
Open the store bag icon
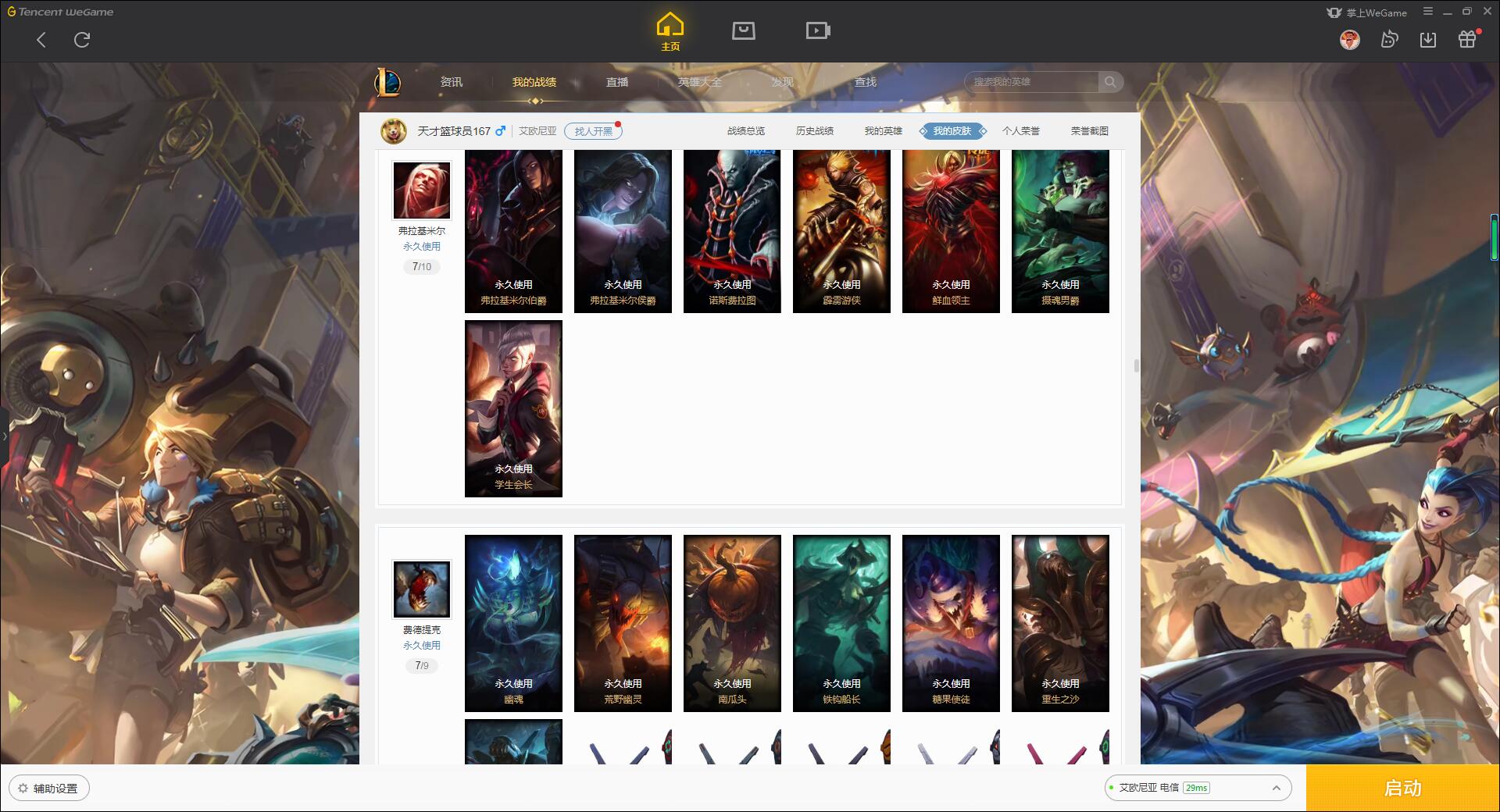pos(743,30)
